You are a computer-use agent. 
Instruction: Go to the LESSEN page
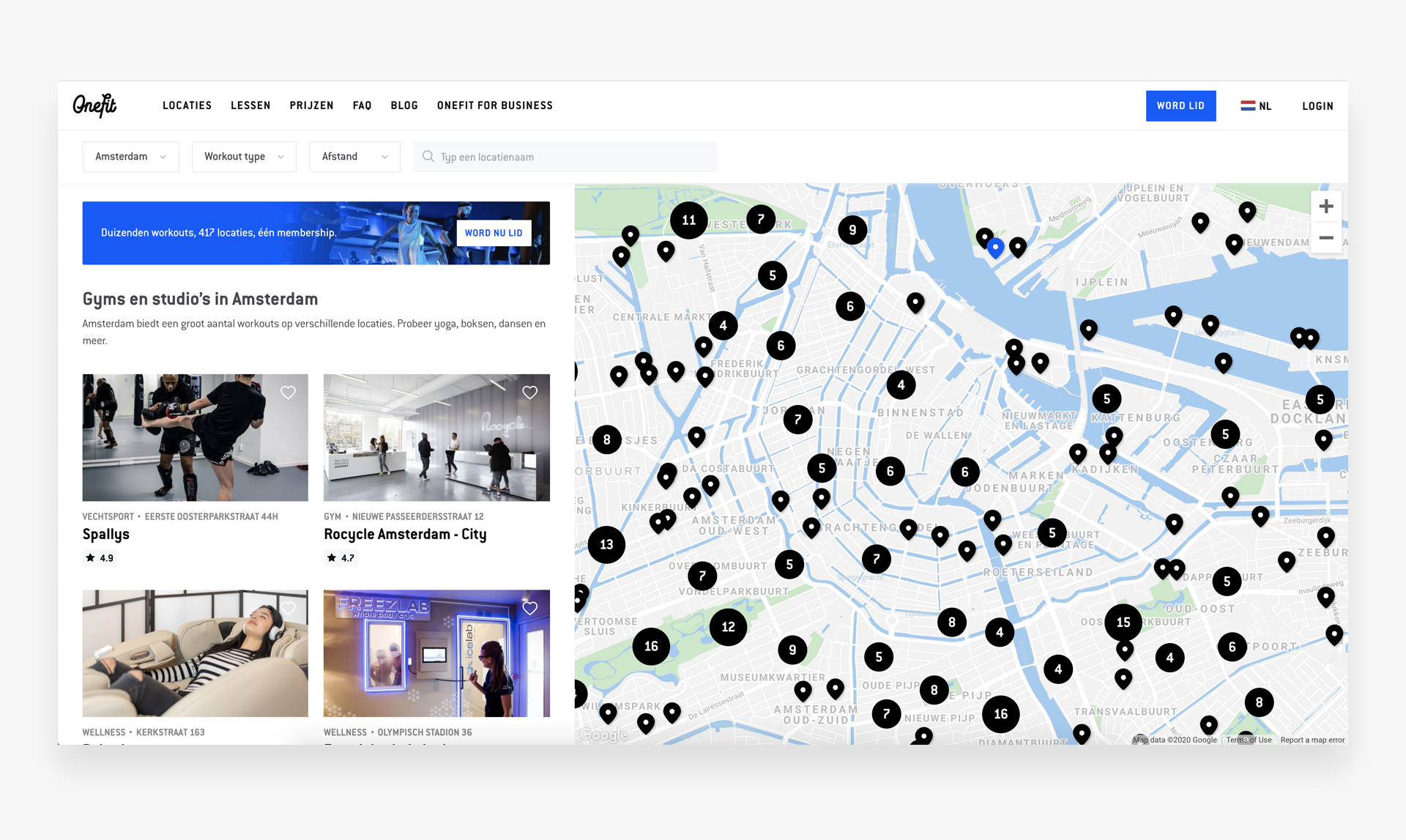click(250, 105)
